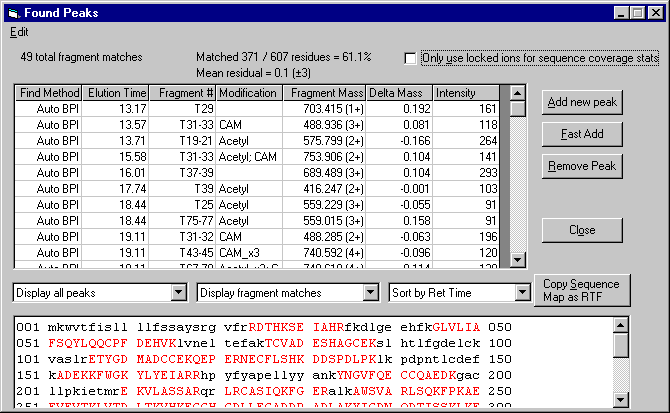
Task: Click sequence segment FSQYLQQCPF in line 051
Action: click(88, 343)
